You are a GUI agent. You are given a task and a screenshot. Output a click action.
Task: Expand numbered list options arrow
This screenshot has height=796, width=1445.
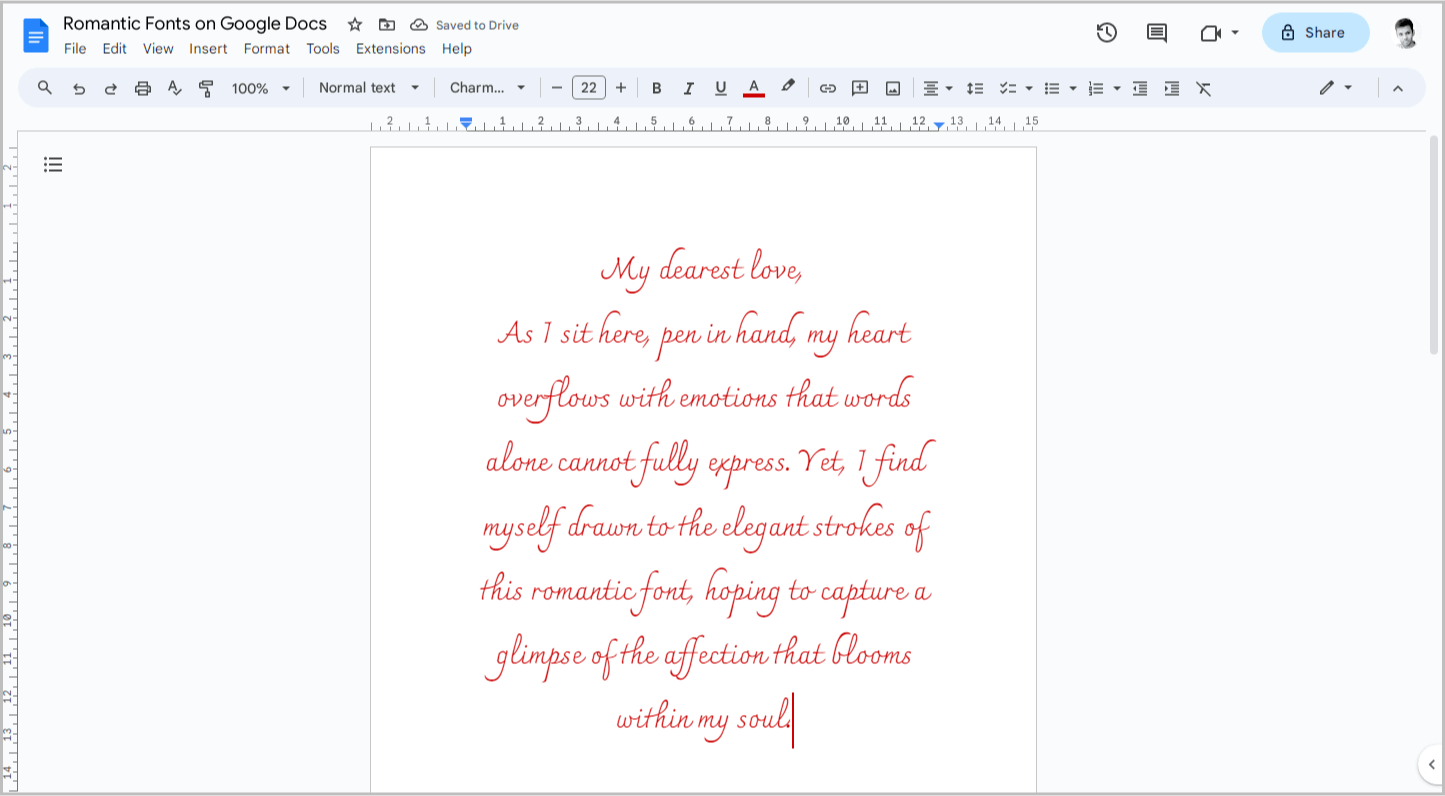pyautogui.click(x=1117, y=88)
